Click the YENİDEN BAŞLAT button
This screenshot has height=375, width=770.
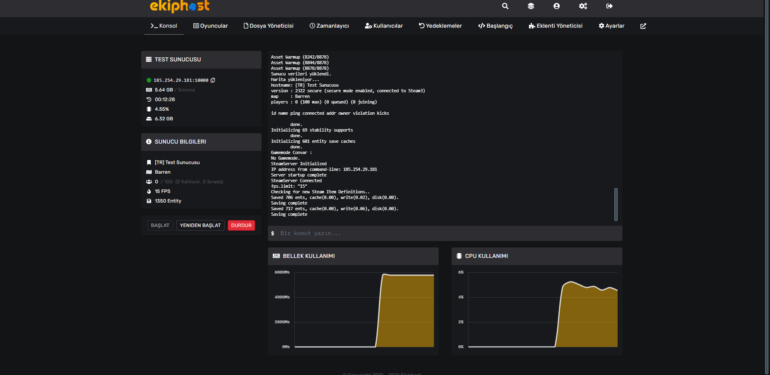[200, 225]
